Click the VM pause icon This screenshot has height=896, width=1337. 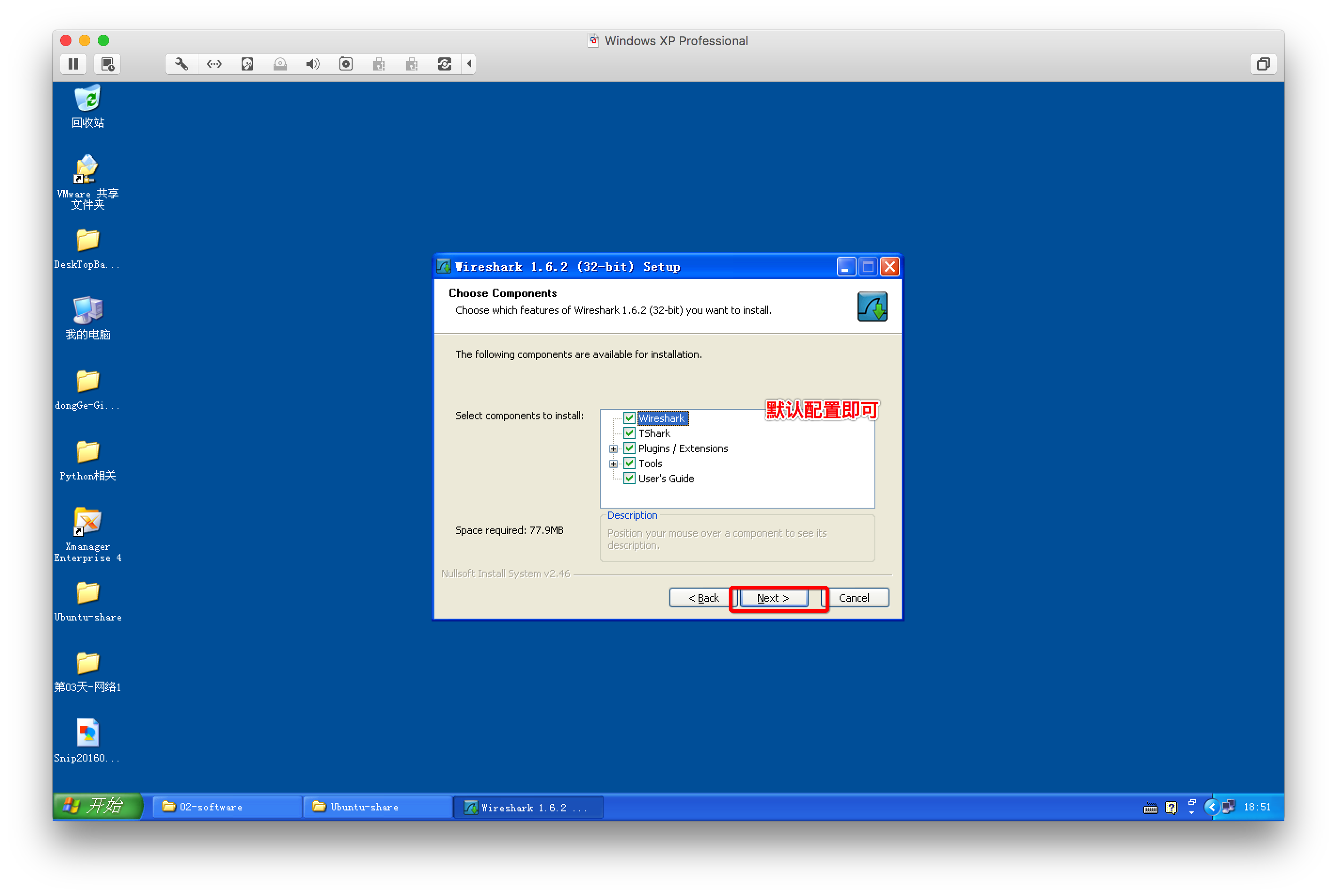pyautogui.click(x=73, y=64)
